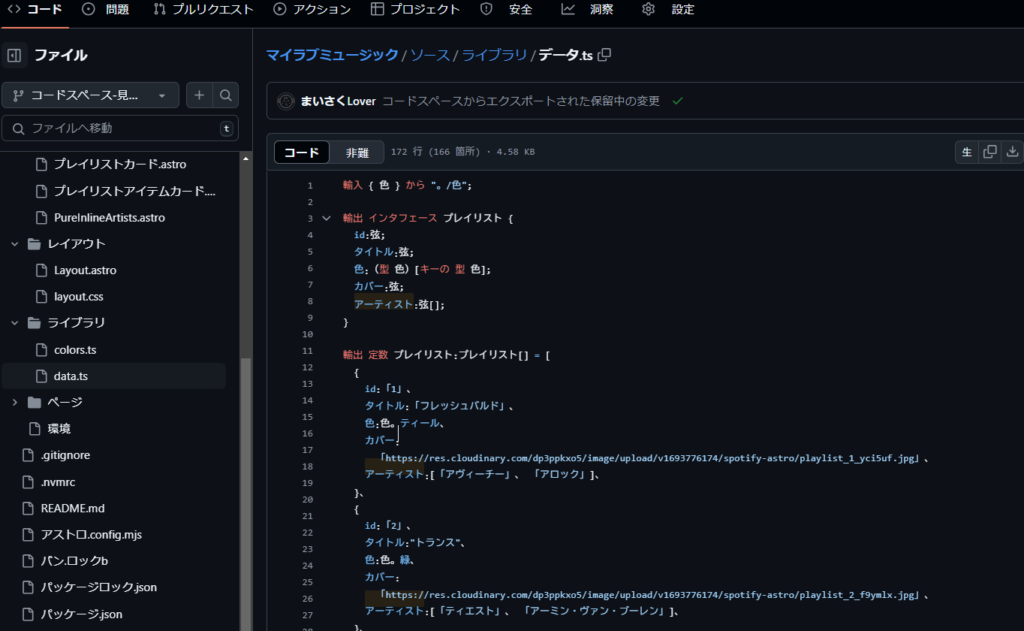Open the プロジェクト tab
Screen dimensions: 1024x631
pos(415,9)
